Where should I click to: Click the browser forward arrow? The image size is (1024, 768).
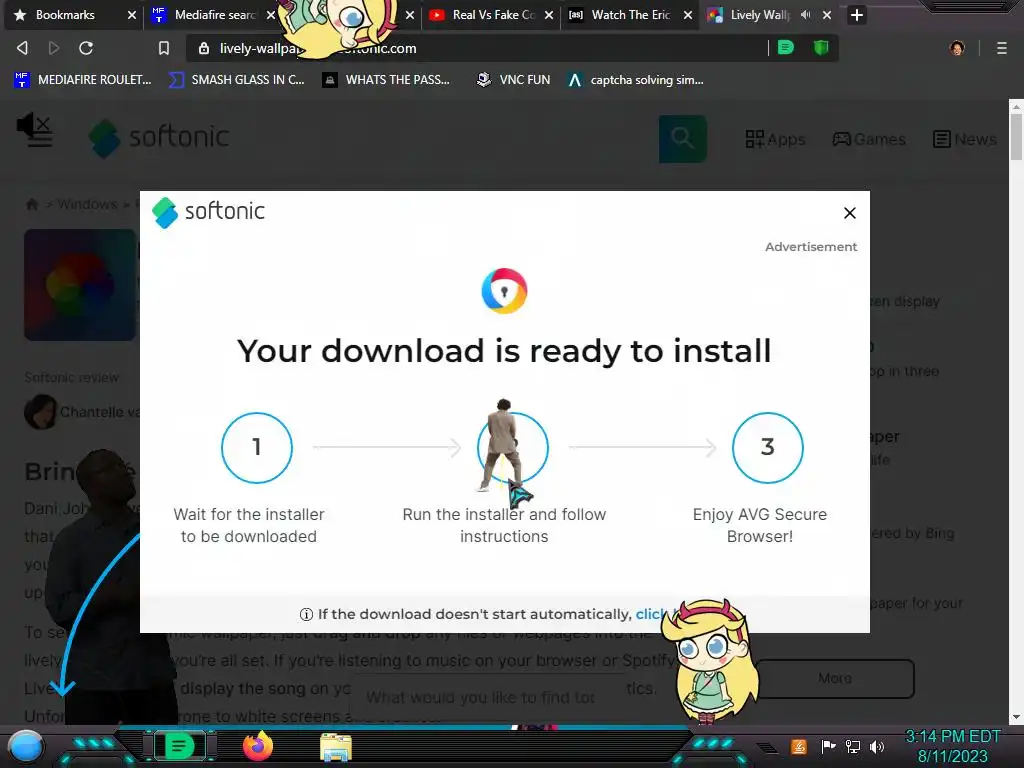coord(54,48)
